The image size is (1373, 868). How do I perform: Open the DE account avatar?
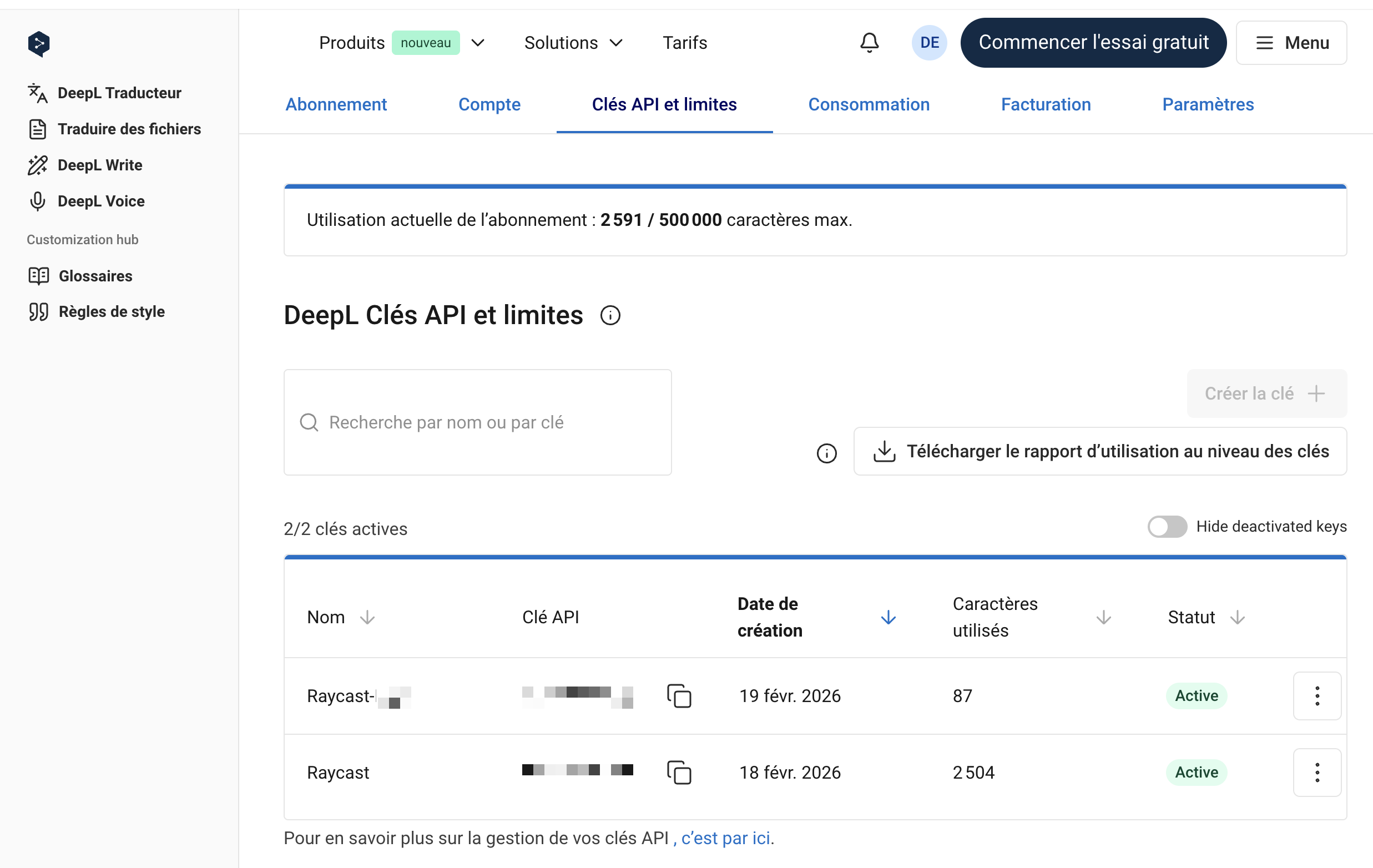point(929,43)
